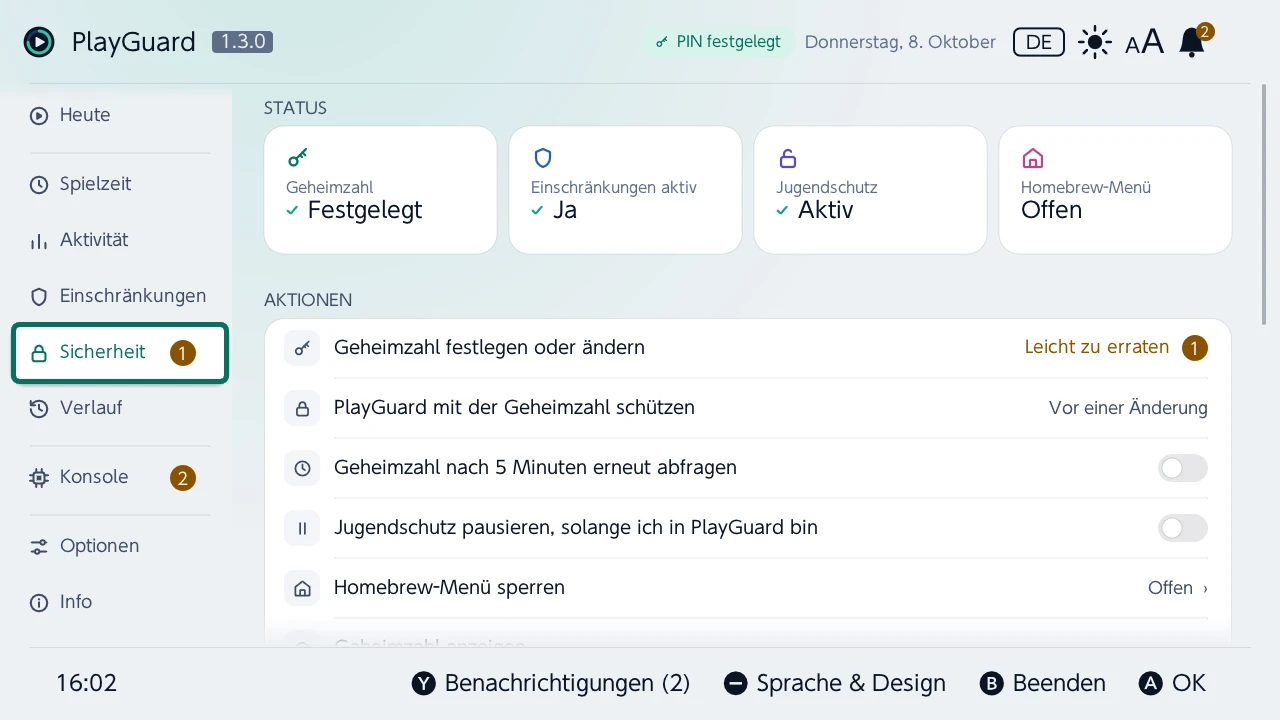The image size is (1280, 720).
Task: Change text size with the AA icon
Action: pos(1144,42)
